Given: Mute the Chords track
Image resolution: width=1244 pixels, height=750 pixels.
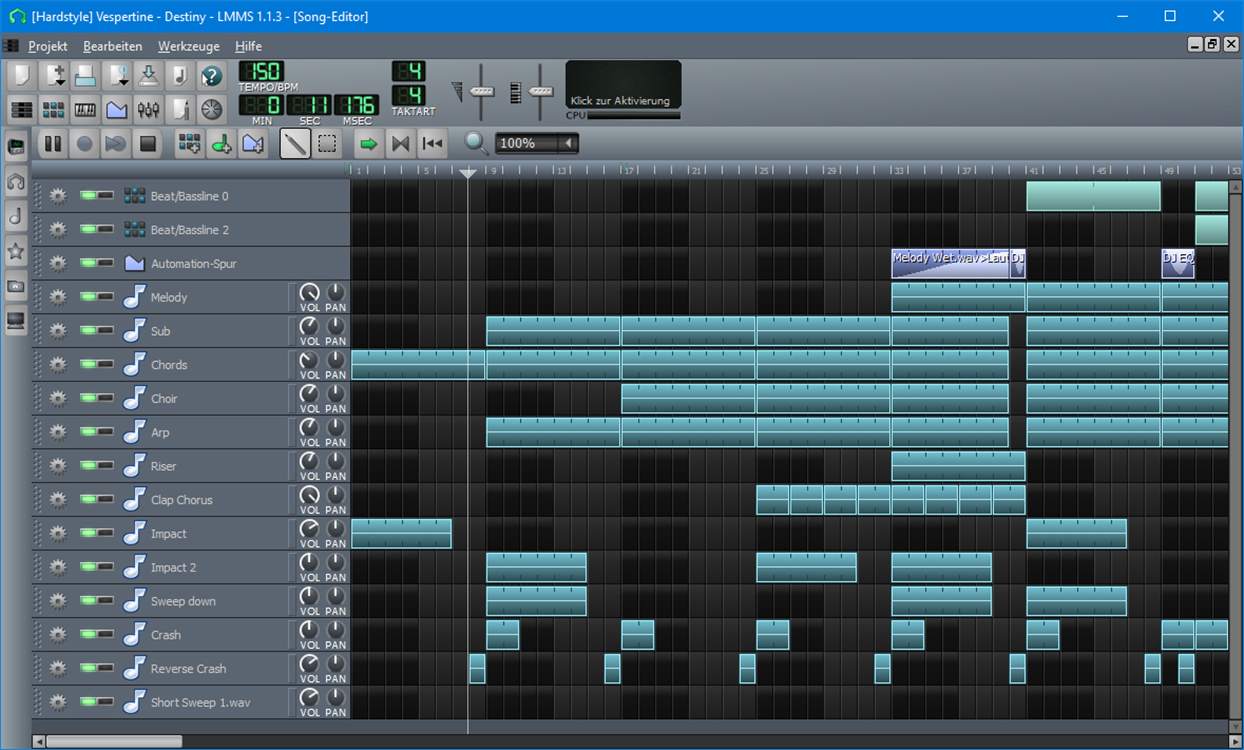Looking at the screenshot, I should (x=88, y=365).
